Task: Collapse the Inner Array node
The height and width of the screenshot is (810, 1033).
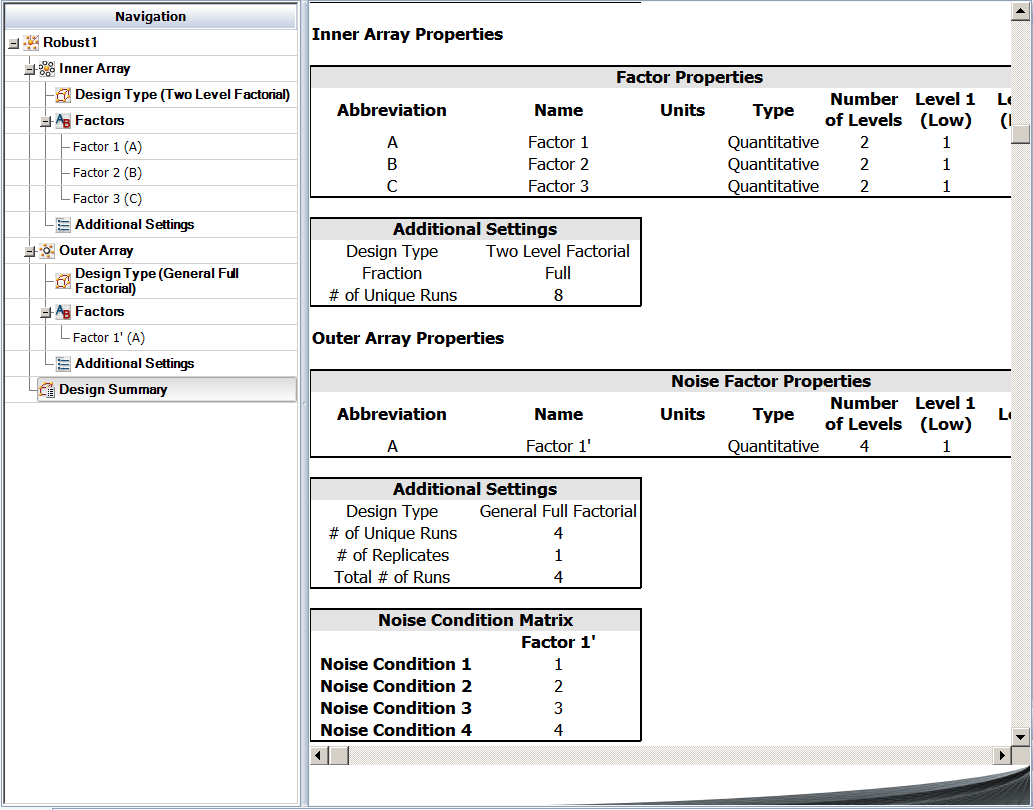Action: (30, 69)
